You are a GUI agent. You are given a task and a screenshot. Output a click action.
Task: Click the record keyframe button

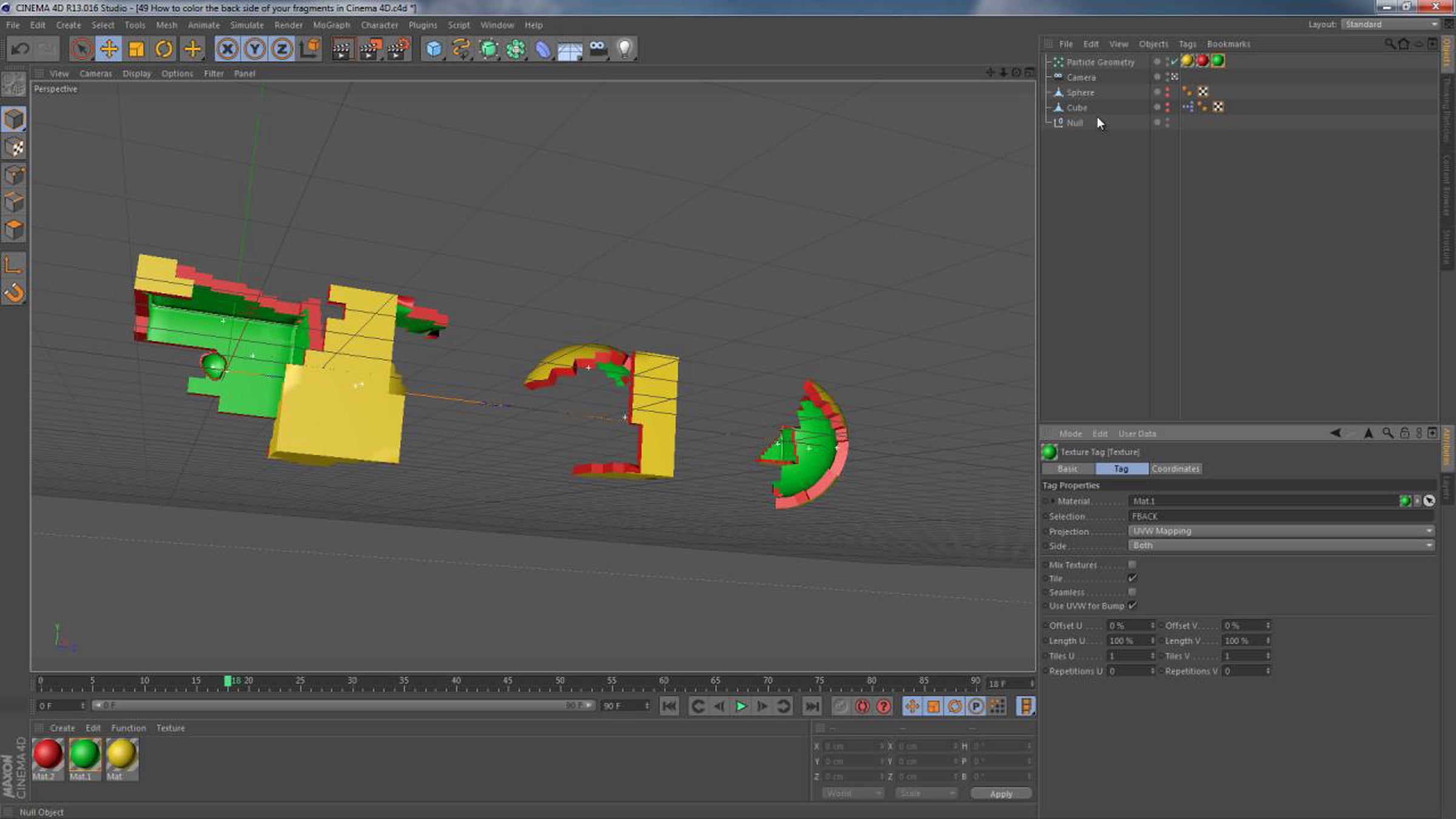click(840, 706)
